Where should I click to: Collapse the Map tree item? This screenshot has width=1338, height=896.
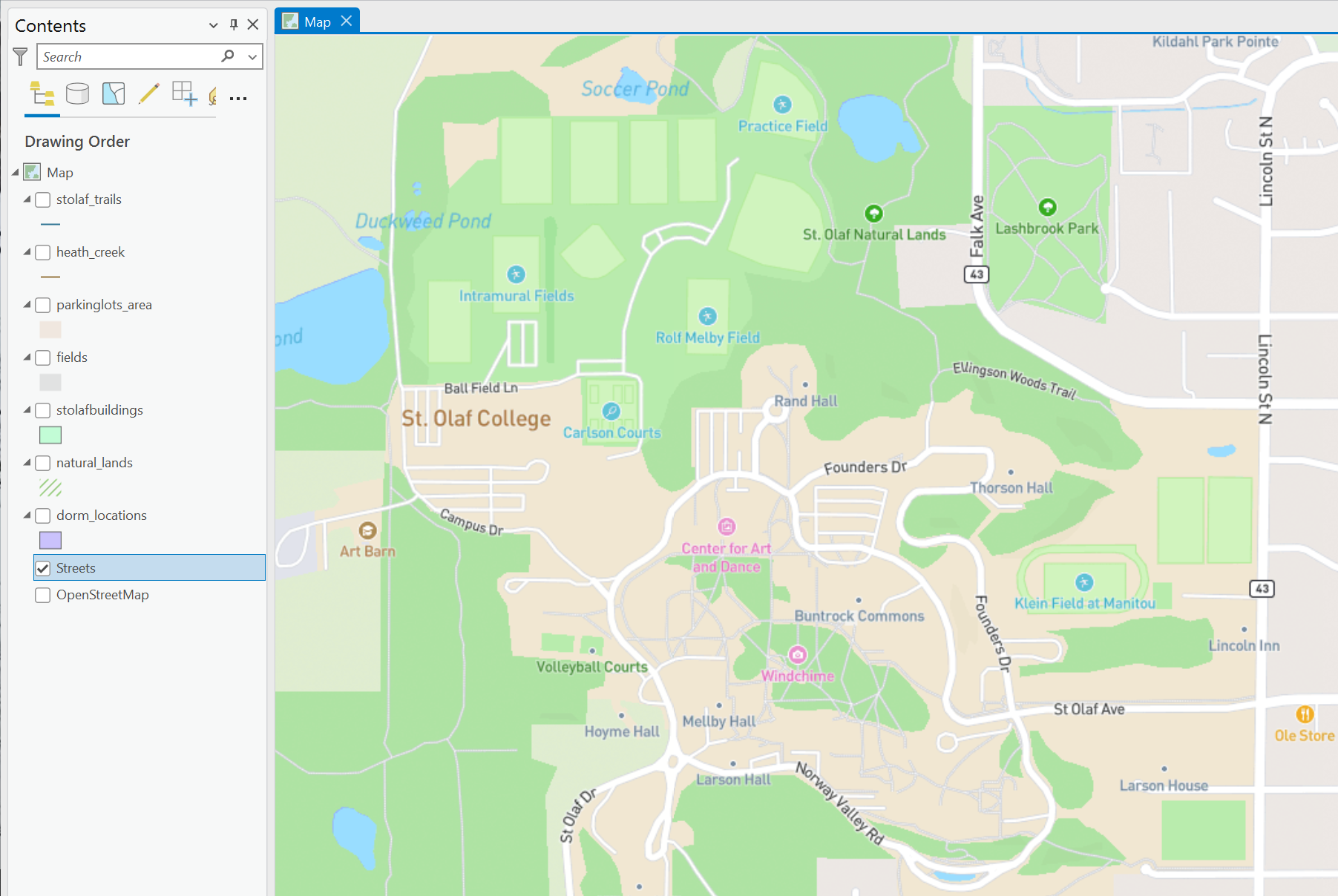[x=15, y=172]
